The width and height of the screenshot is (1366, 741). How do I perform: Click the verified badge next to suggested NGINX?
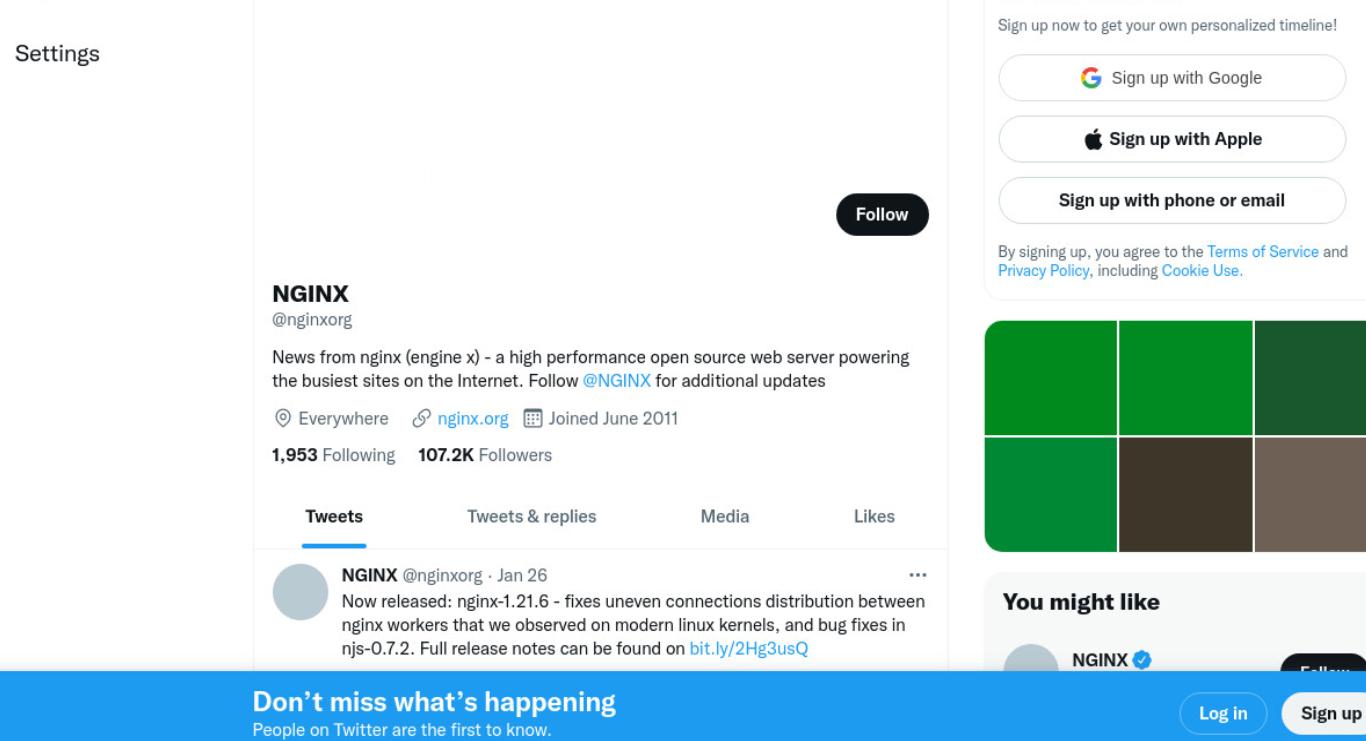point(1142,660)
